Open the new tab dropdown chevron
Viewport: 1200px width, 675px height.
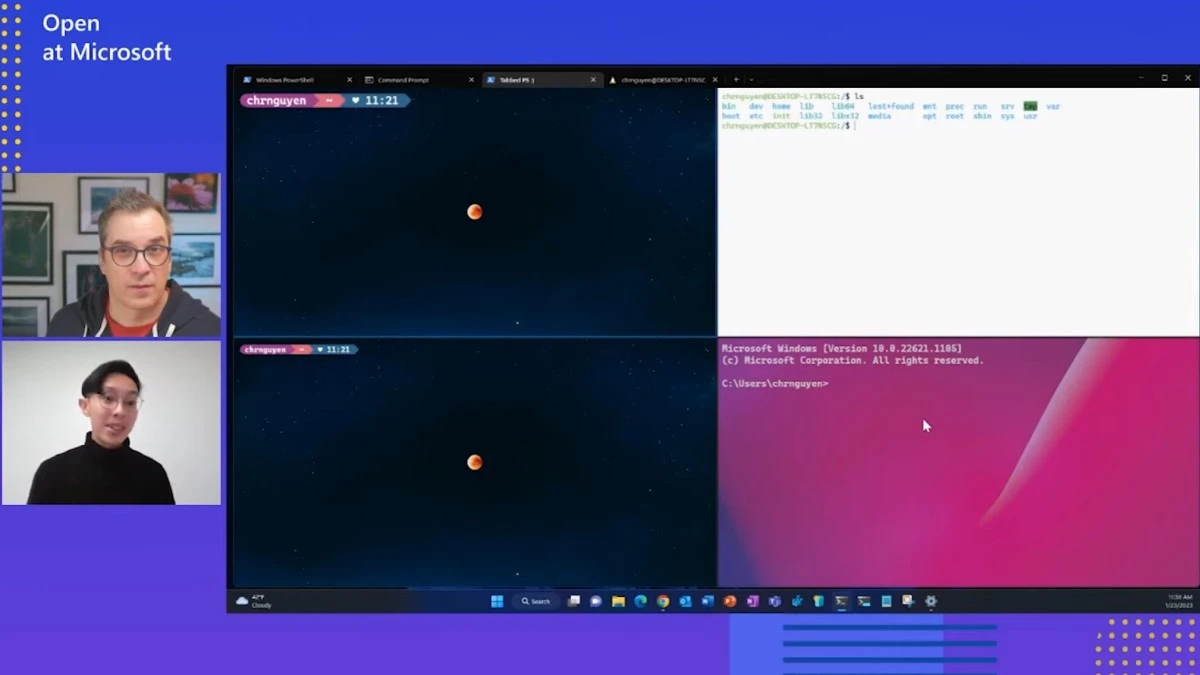pyautogui.click(x=752, y=78)
